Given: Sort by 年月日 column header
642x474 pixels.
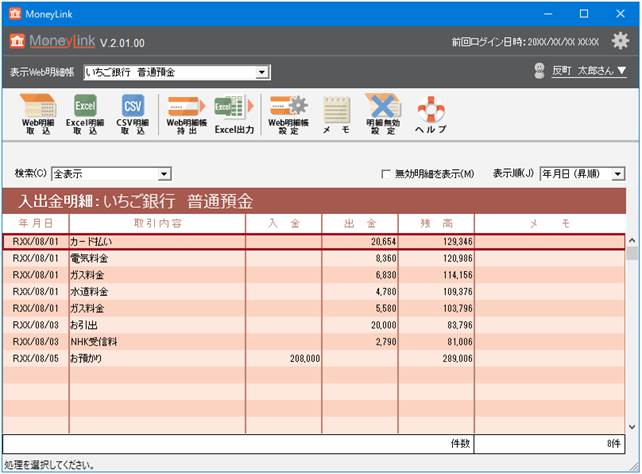Looking at the screenshot, I should pyautogui.click(x=36, y=223).
